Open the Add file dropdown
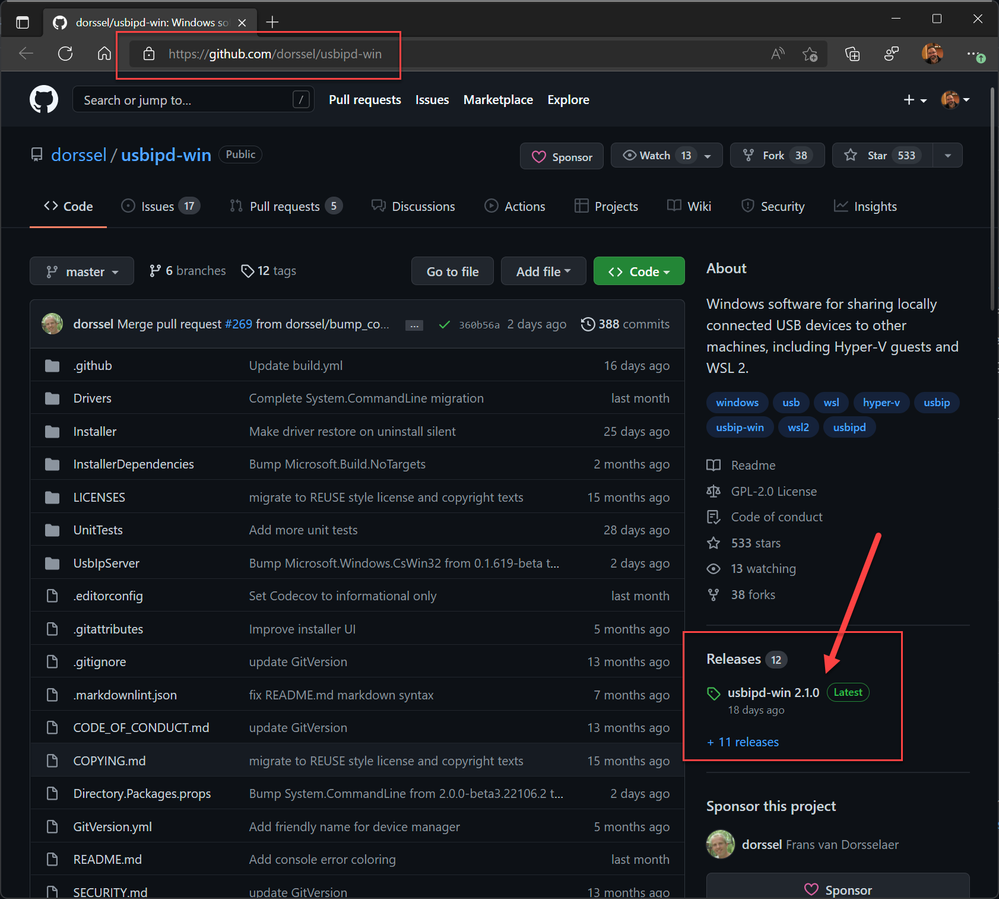The width and height of the screenshot is (999, 899). 543,271
